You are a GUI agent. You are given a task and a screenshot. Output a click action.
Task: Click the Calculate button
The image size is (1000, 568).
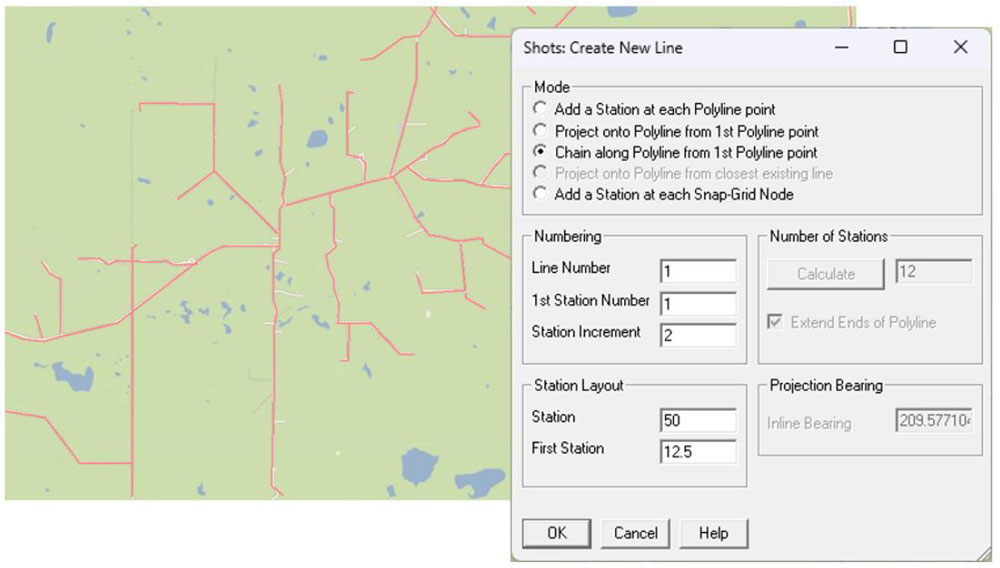(826, 273)
